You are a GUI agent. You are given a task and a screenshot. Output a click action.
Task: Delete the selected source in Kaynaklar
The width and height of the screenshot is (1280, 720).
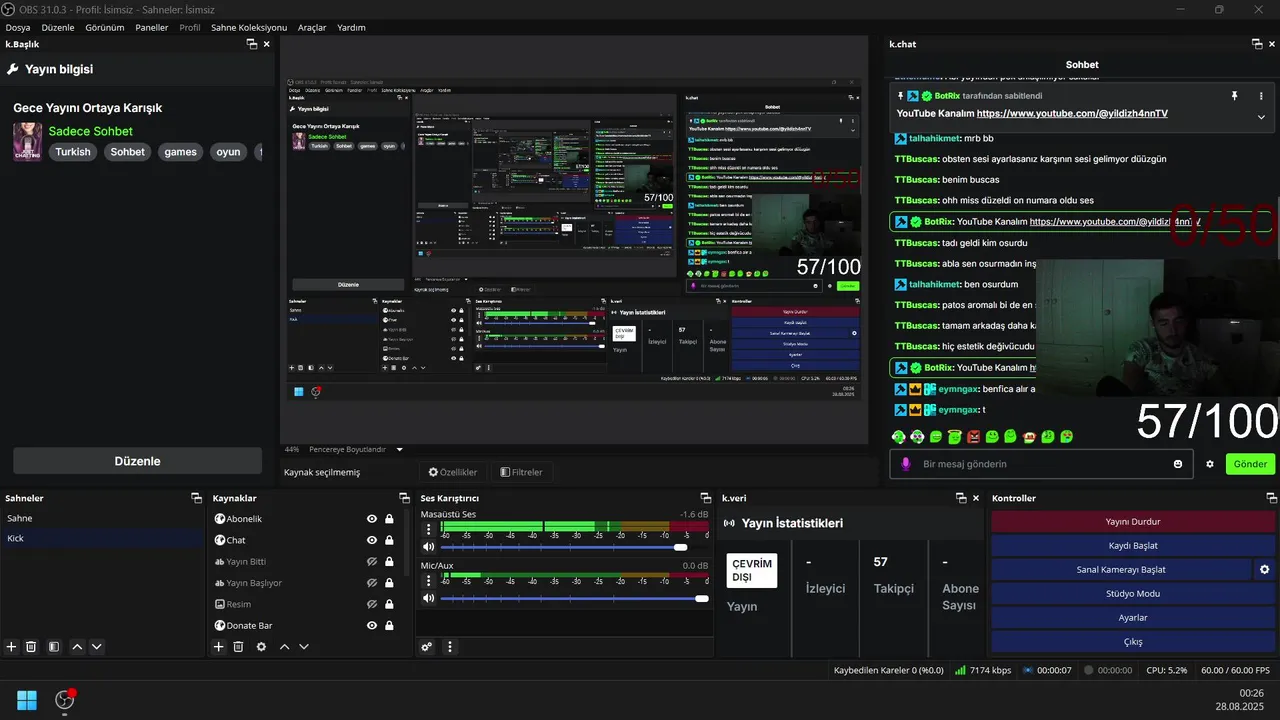(238, 647)
